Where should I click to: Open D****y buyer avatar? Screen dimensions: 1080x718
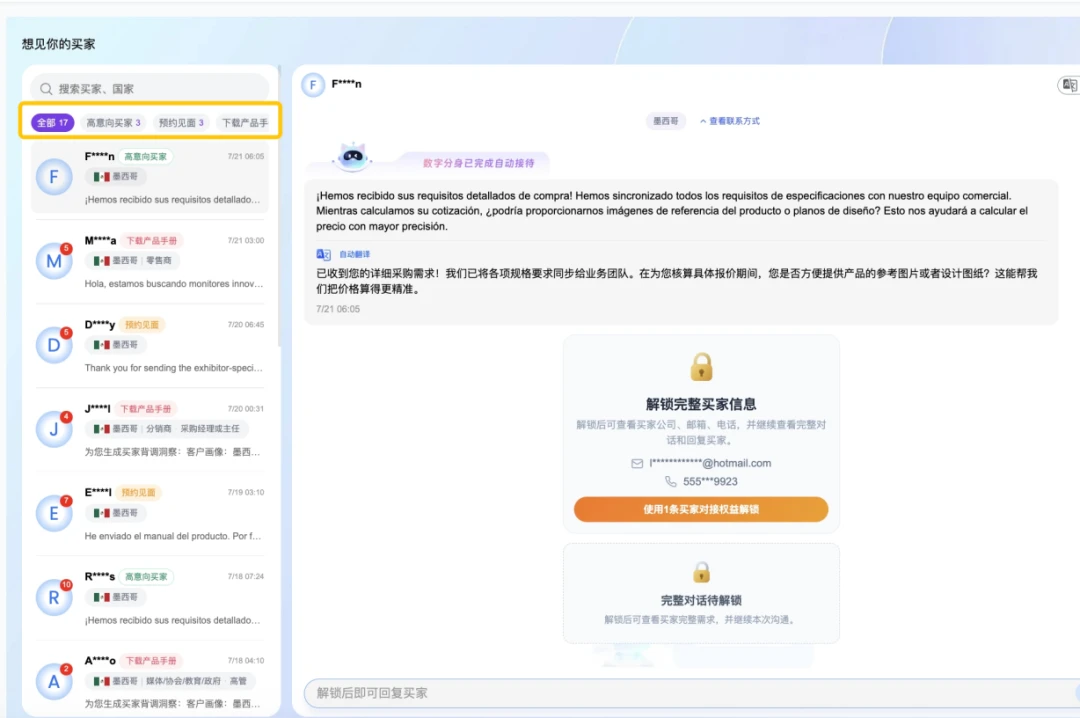click(54, 345)
